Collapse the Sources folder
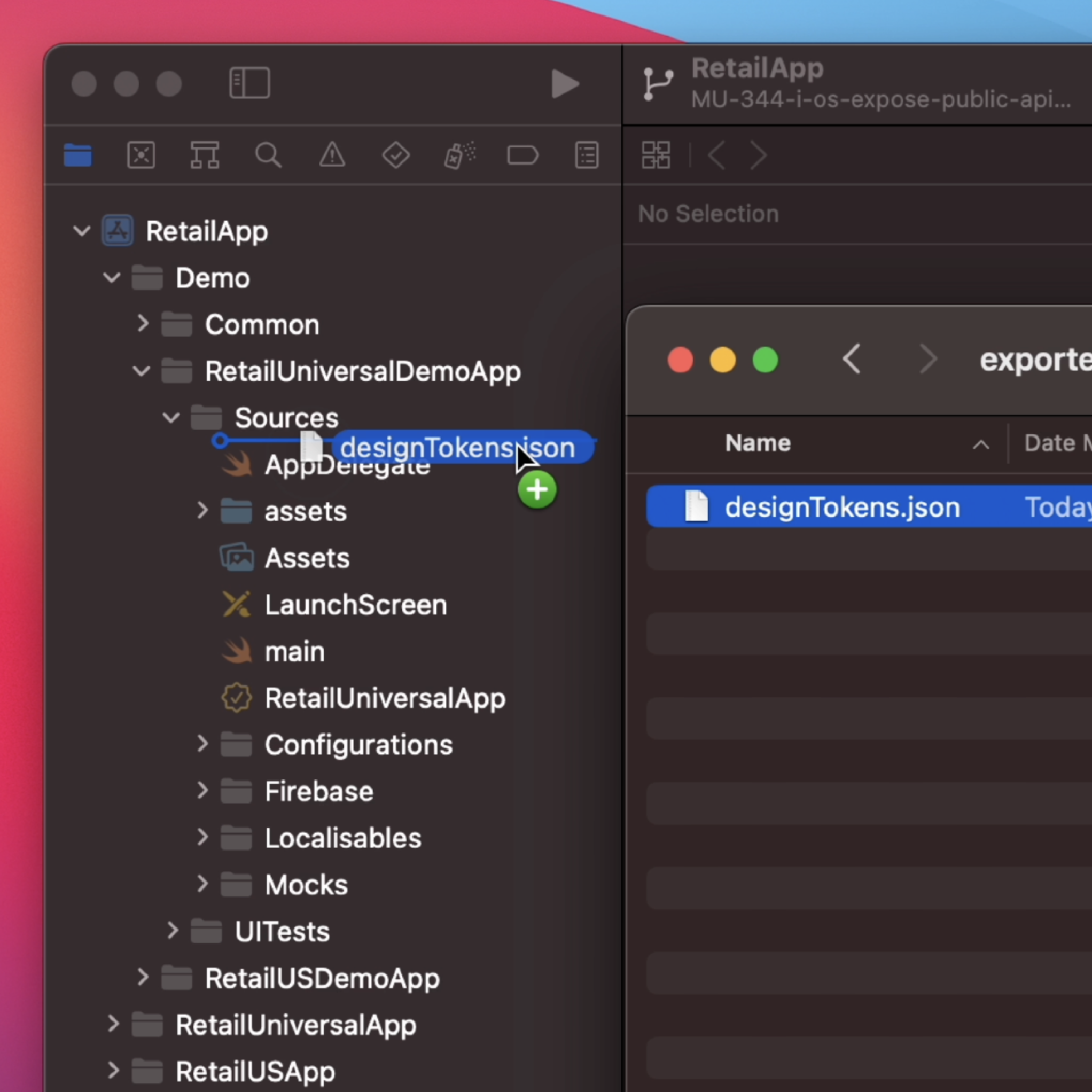Image resolution: width=1092 pixels, height=1092 pixels. tap(171, 418)
